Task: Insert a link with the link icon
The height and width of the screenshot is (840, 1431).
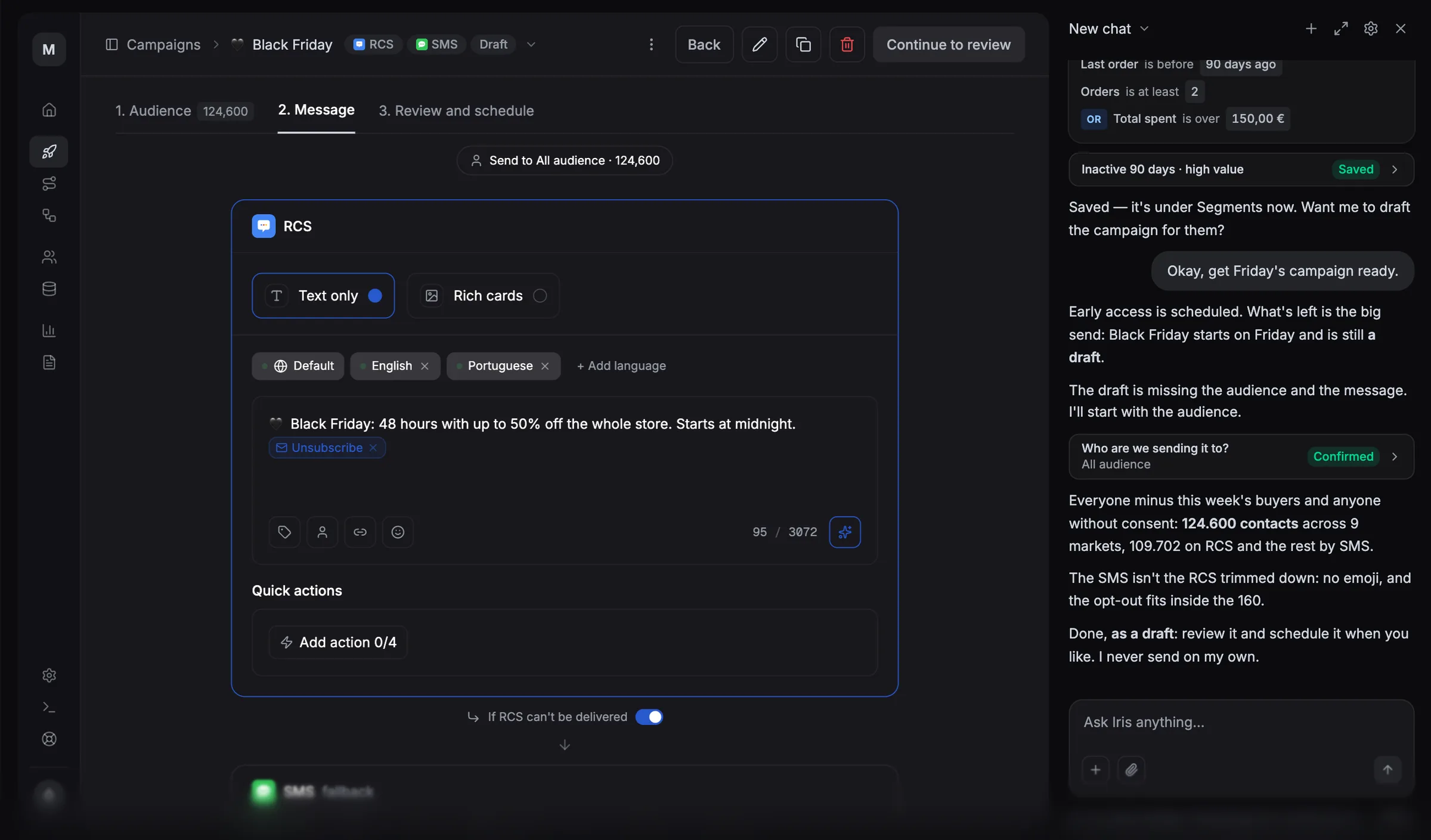Action: click(360, 532)
